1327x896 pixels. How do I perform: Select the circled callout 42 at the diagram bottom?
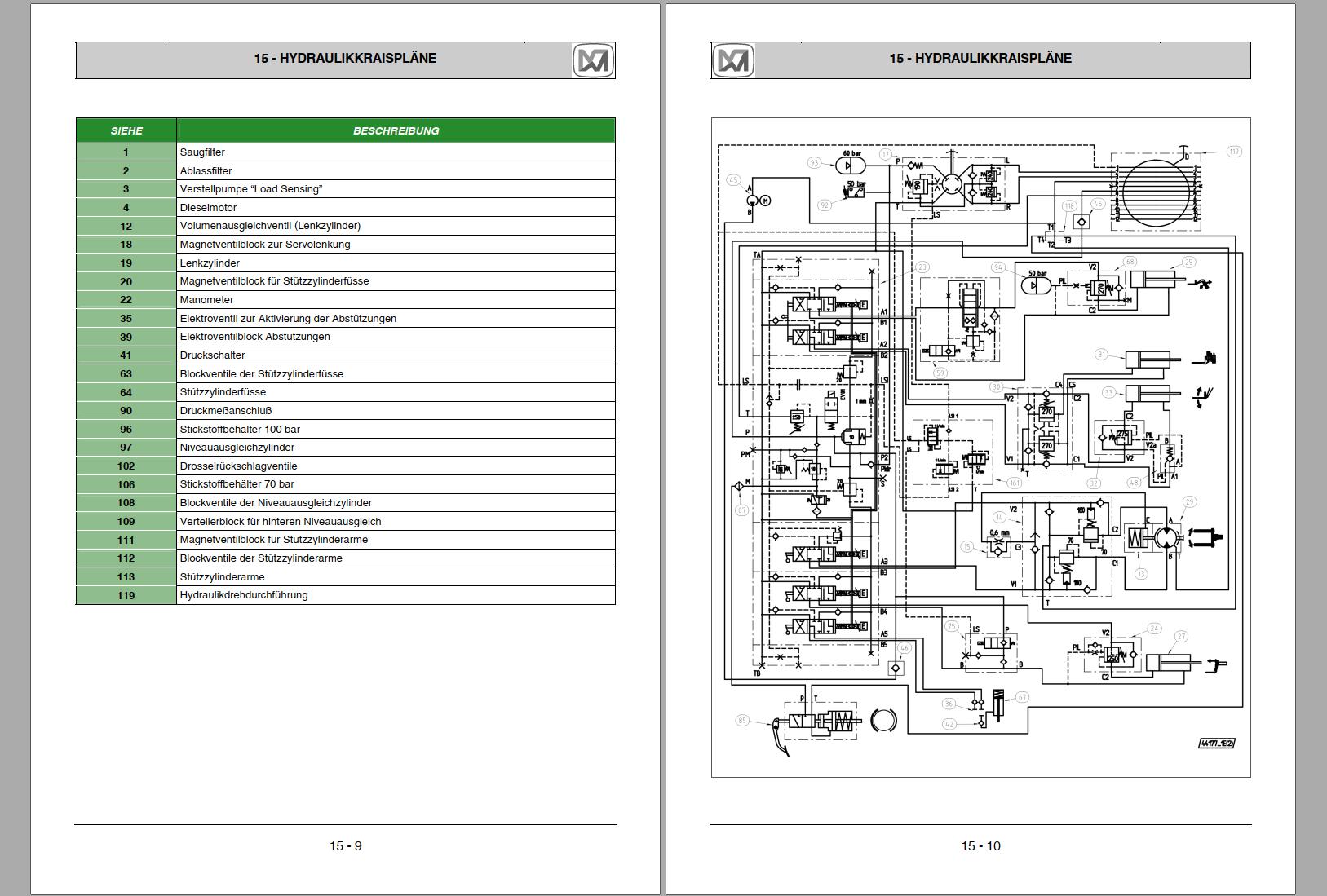tap(949, 723)
